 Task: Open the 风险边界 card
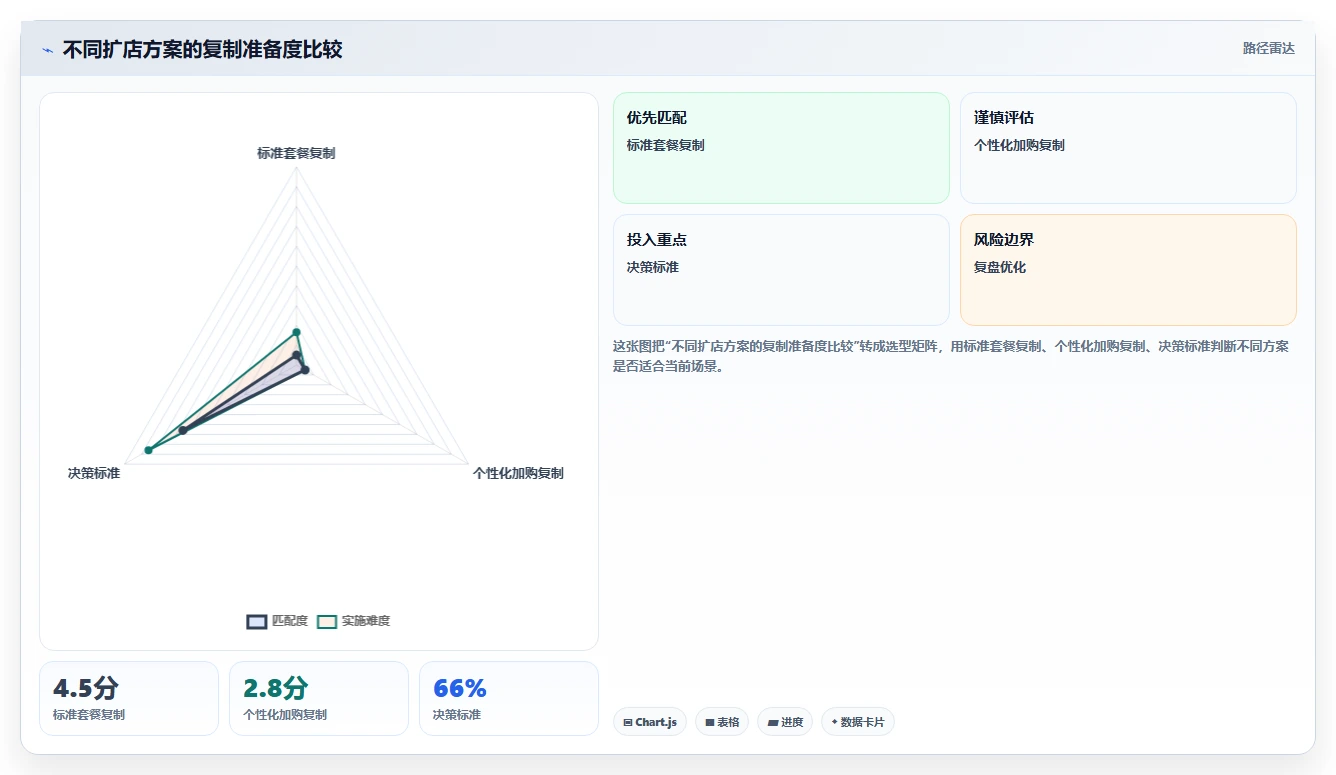[x=1128, y=270]
